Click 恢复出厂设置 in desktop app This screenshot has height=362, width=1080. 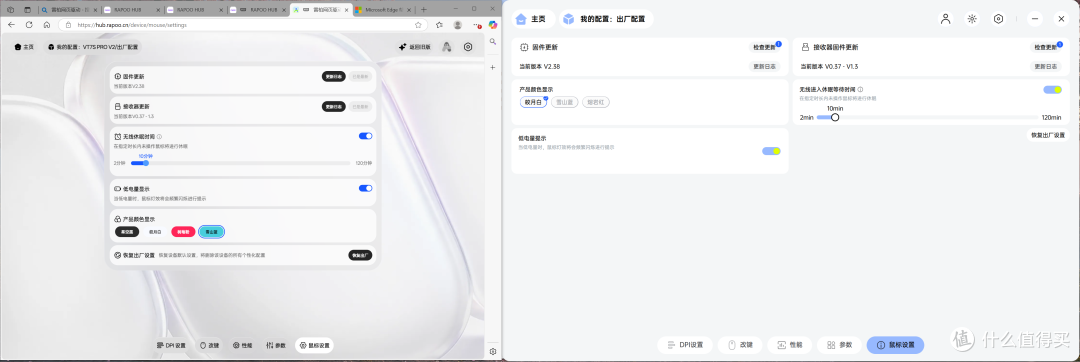pos(1047,135)
